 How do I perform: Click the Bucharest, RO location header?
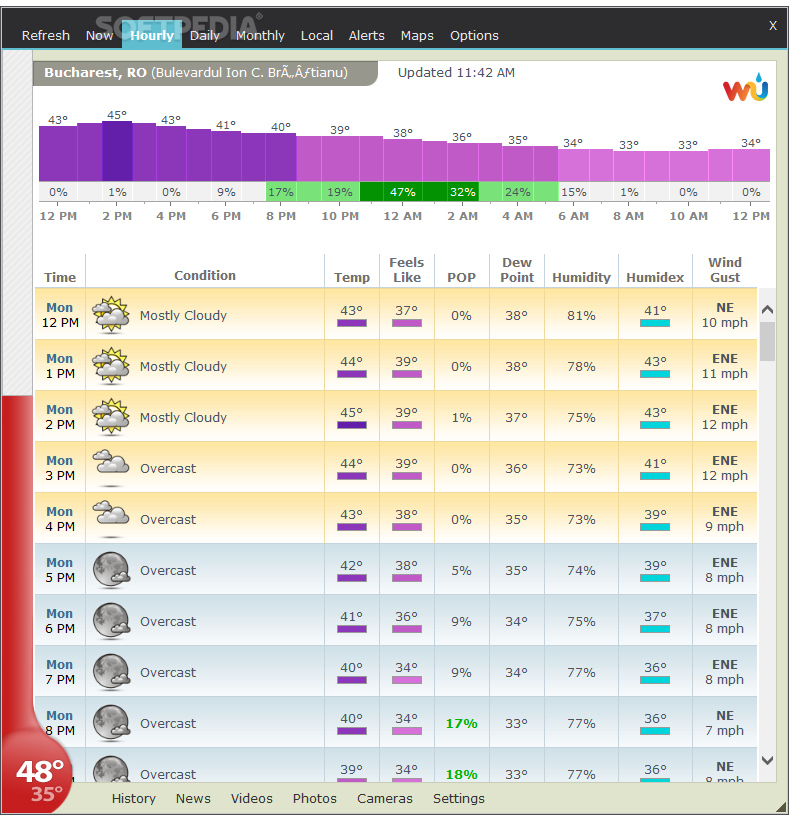[x=205, y=73]
